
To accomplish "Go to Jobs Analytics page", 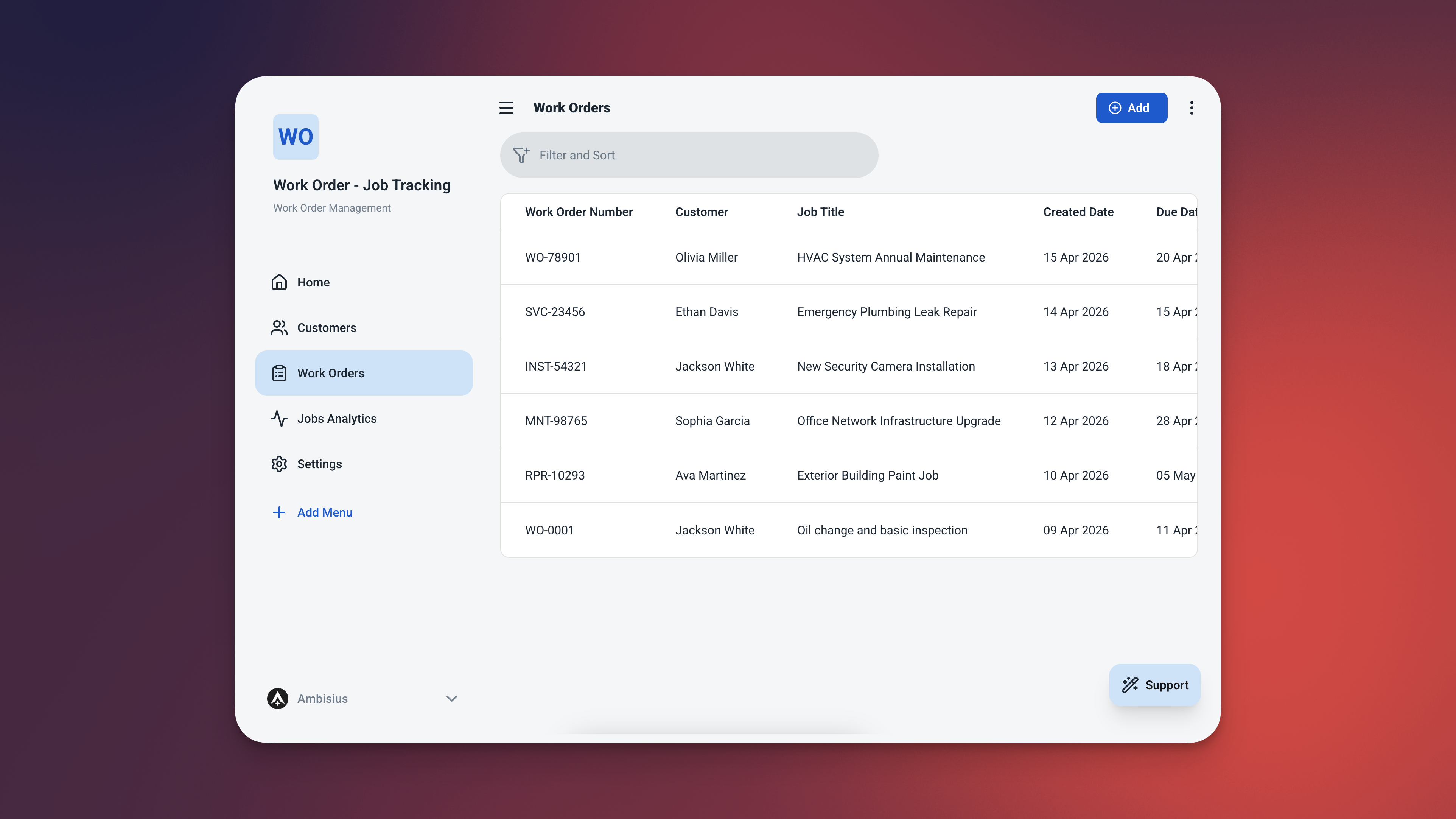I will 336,418.
